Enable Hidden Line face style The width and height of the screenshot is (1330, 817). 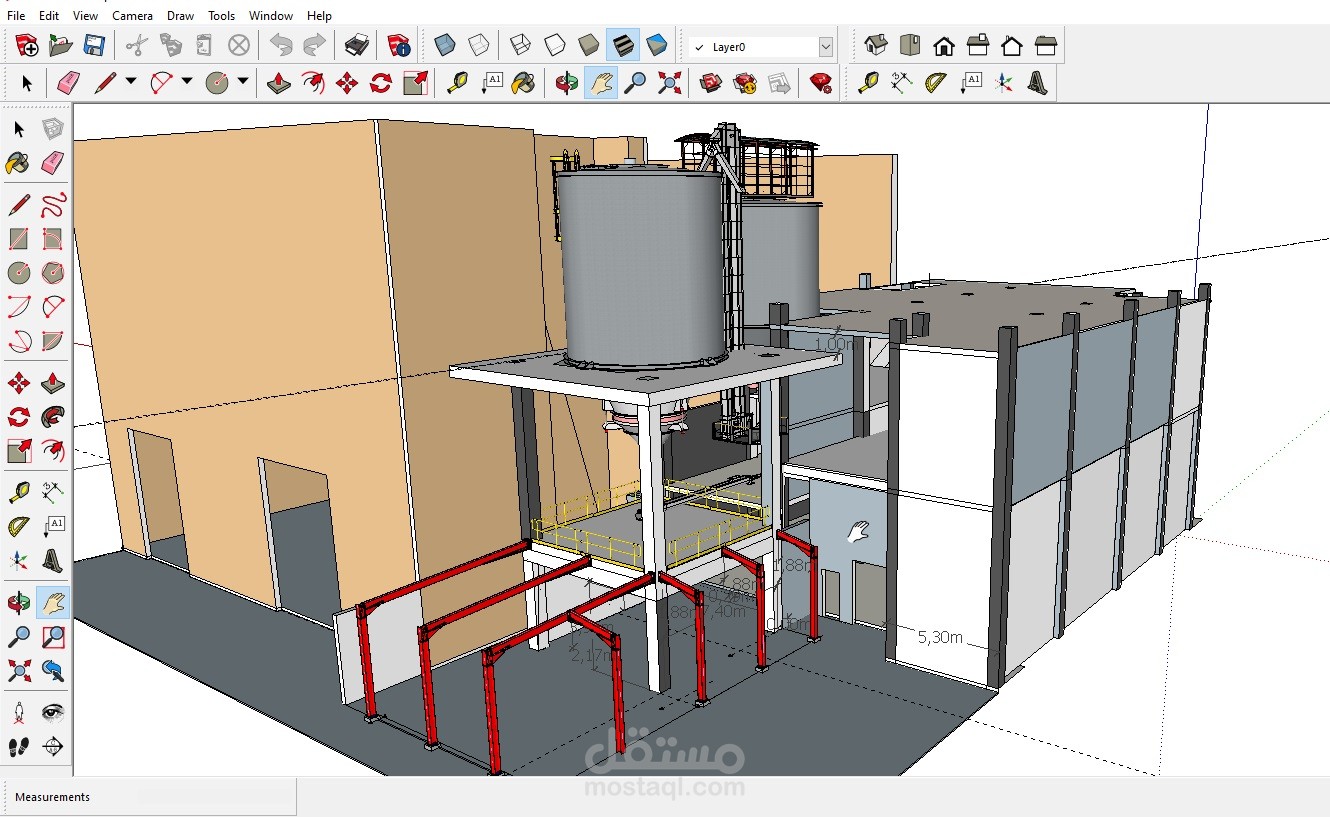pos(554,45)
